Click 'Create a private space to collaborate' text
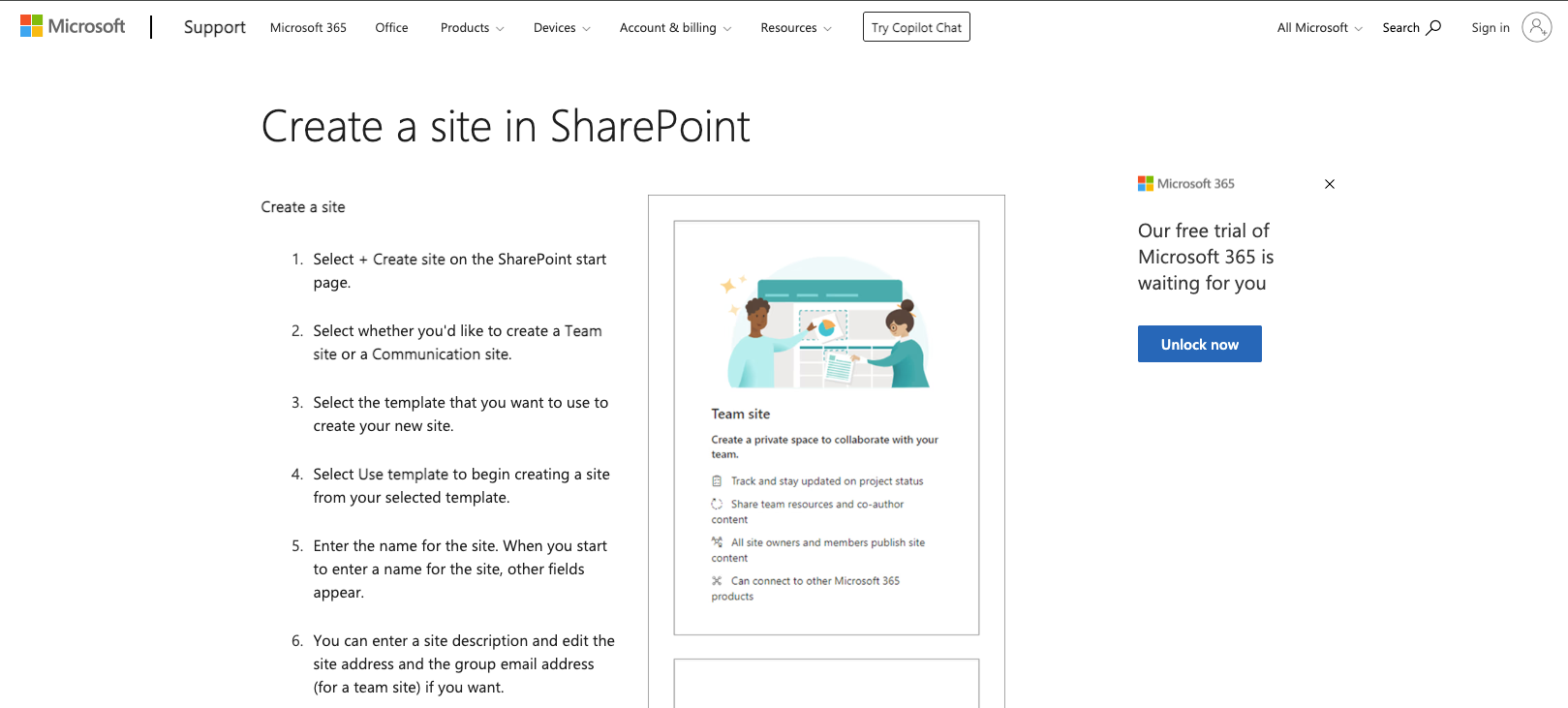Screen dimensions: 1568x708 824,446
